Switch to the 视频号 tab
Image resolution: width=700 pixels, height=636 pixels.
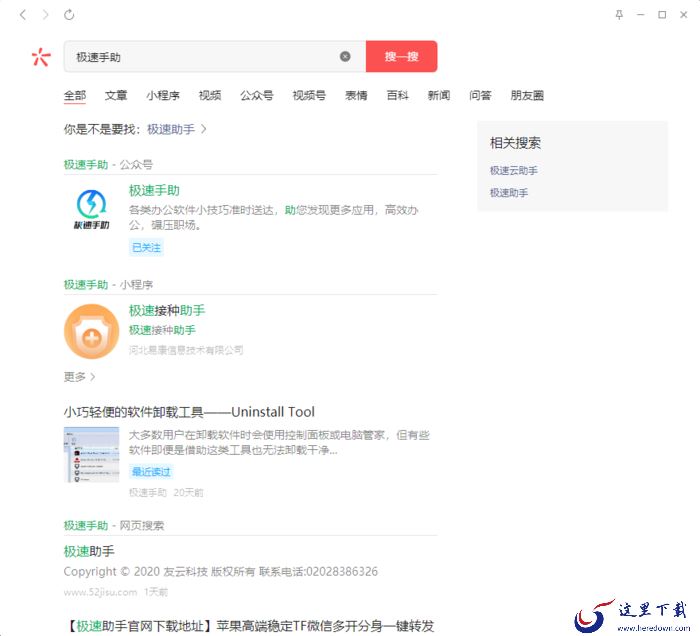(x=309, y=95)
